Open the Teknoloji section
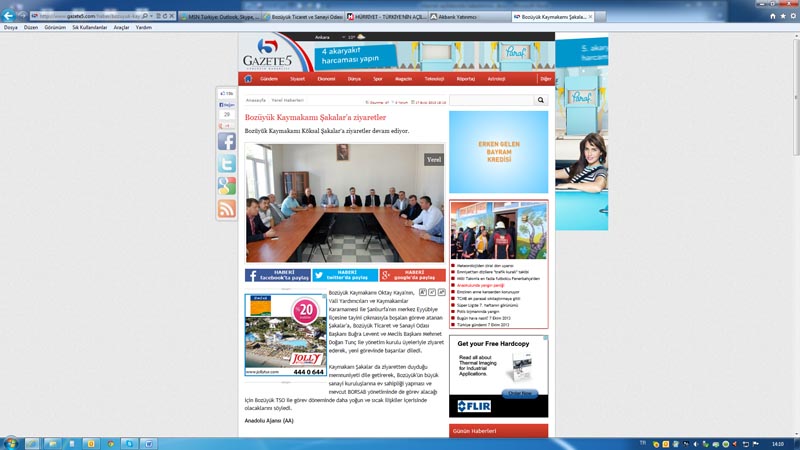This screenshot has width=800, height=450. point(434,79)
